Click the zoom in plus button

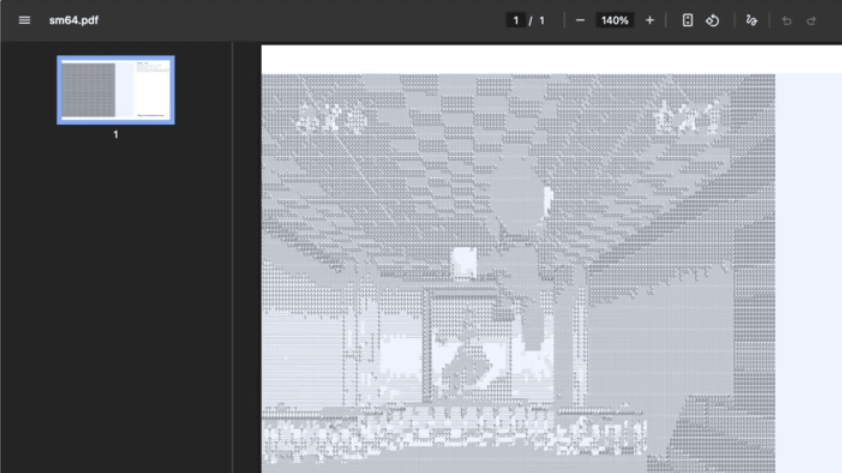[650, 20]
